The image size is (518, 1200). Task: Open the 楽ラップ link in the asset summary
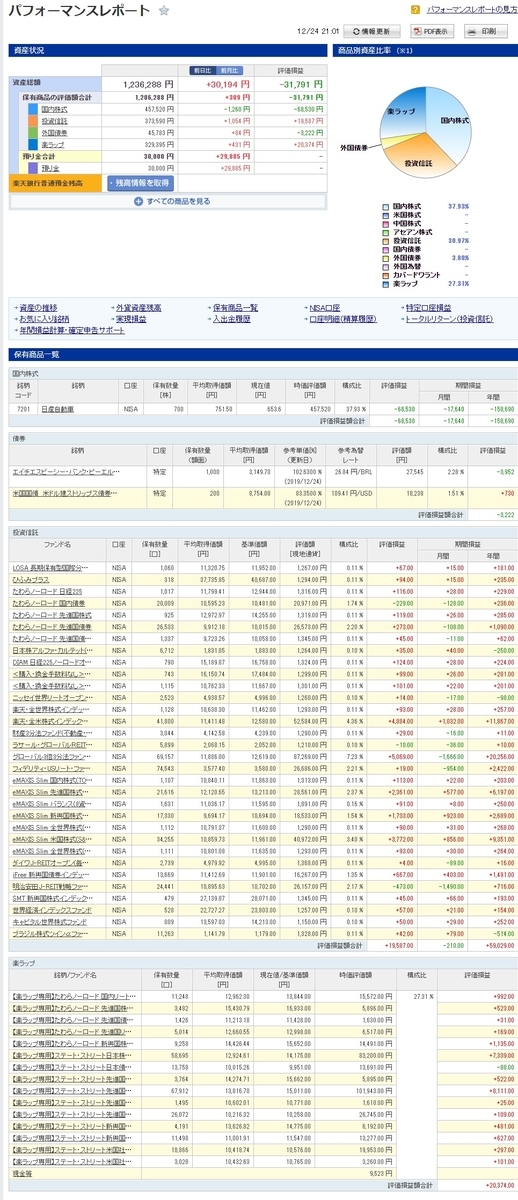click(55, 145)
